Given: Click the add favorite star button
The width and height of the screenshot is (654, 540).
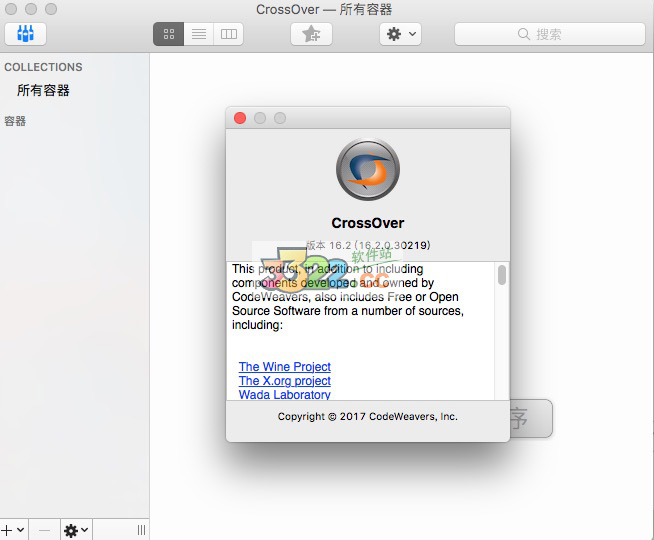Looking at the screenshot, I should 312,34.
